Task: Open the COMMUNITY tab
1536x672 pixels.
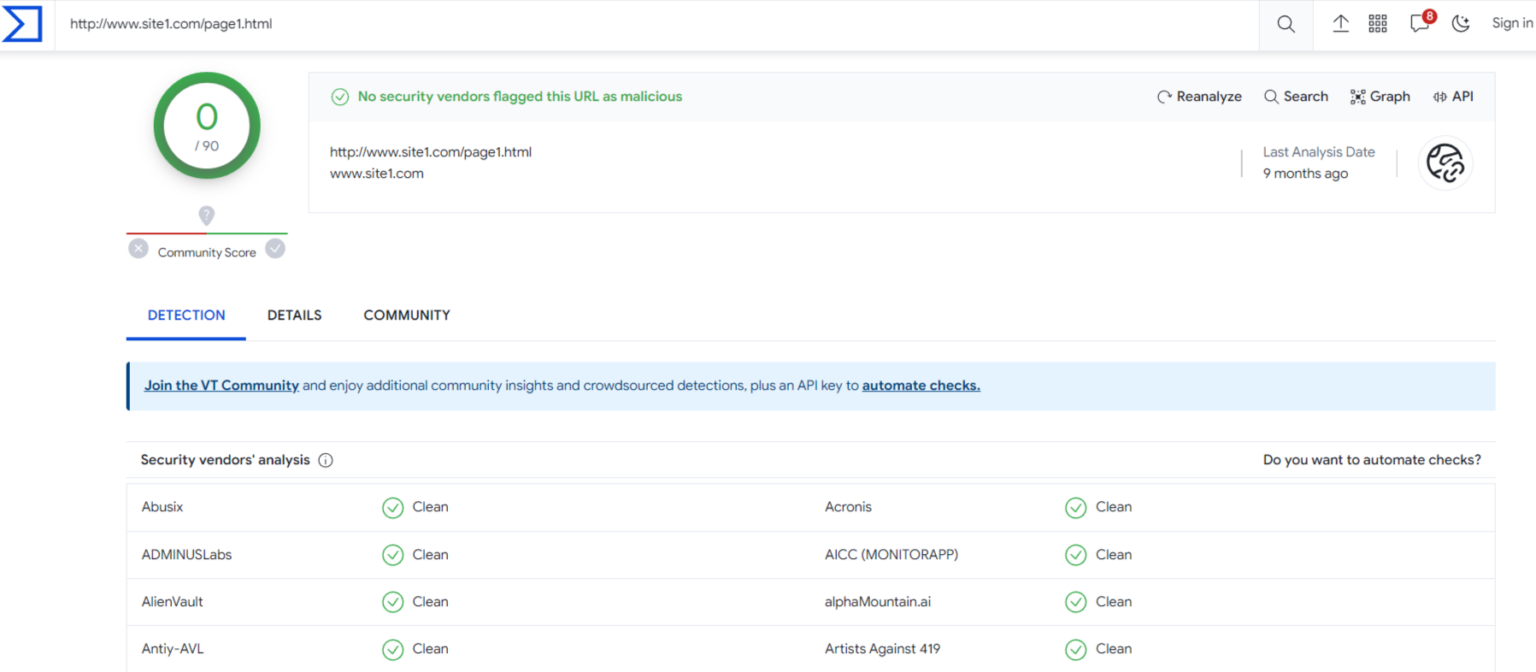Action: click(x=406, y=315)
